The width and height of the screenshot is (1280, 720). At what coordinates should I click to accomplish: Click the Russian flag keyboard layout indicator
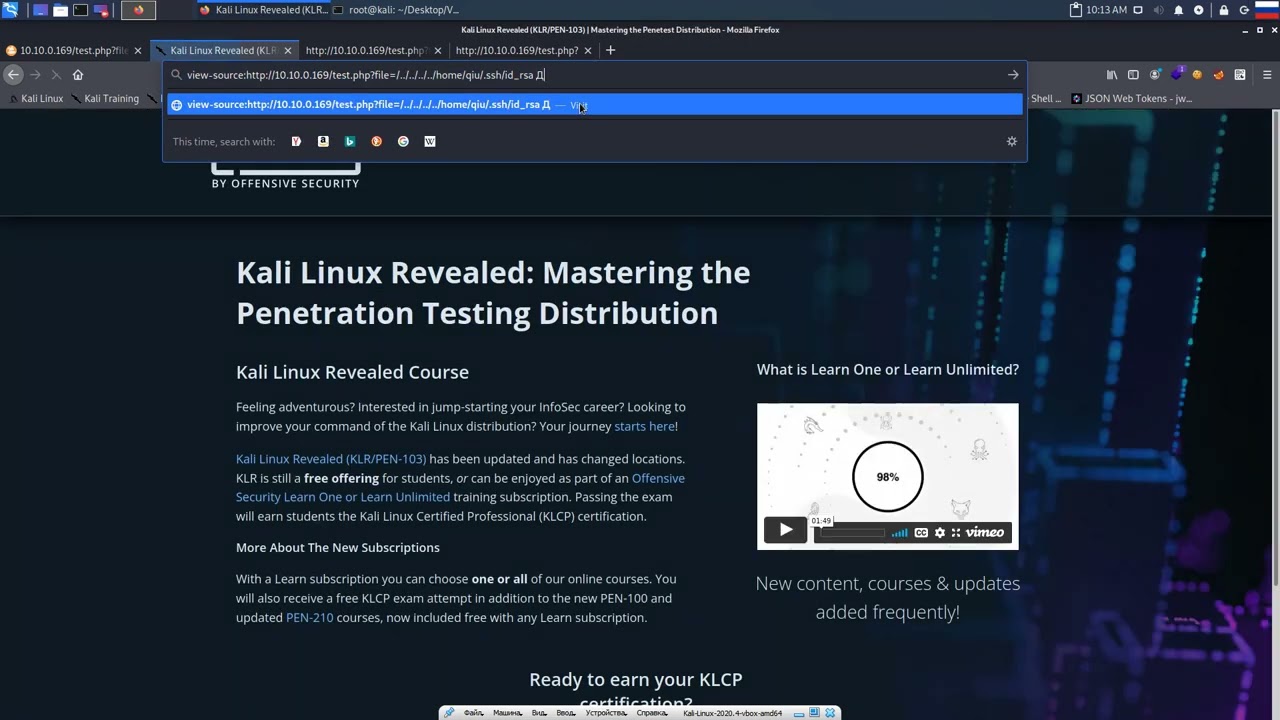(1267, 10)
